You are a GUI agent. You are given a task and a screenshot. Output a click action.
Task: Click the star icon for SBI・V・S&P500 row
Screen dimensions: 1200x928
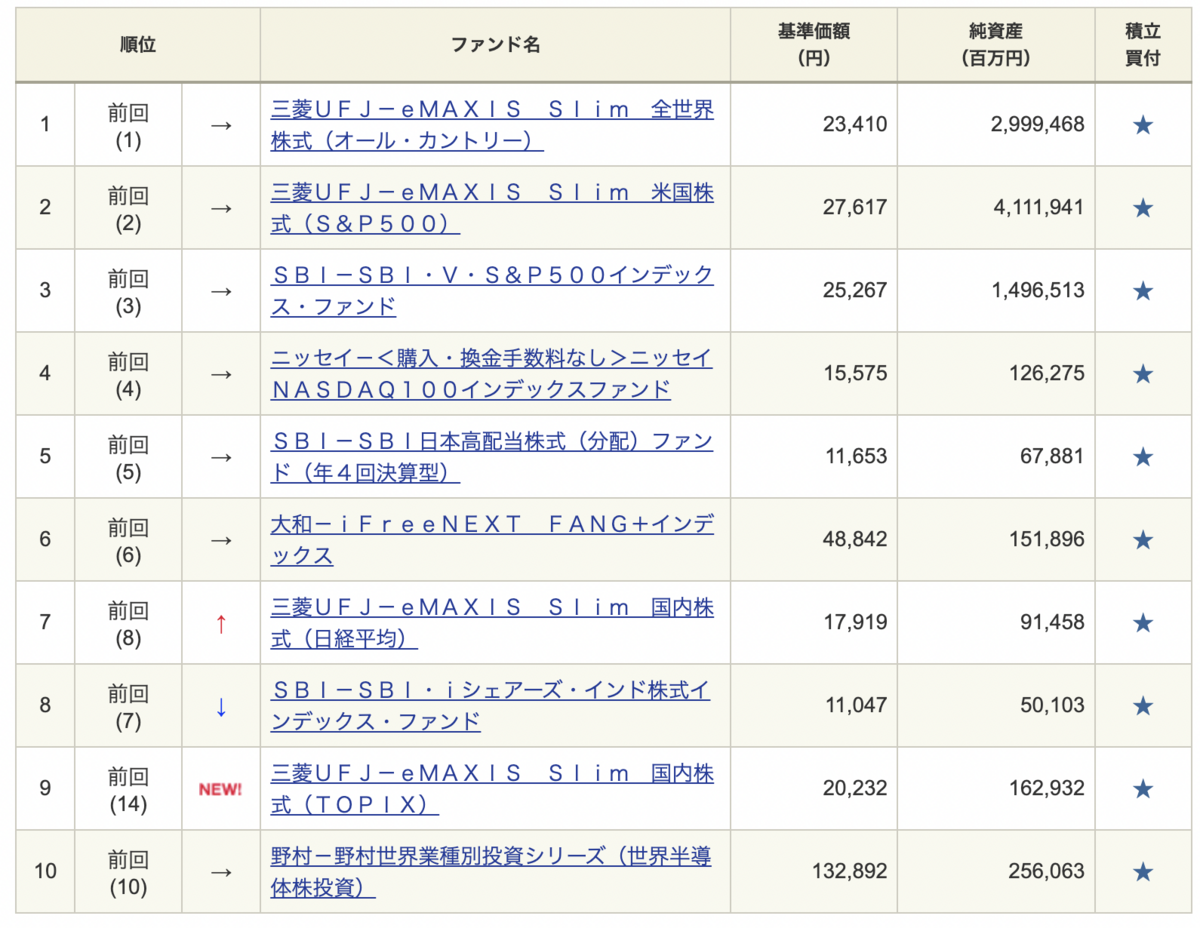coord(1143,291)
